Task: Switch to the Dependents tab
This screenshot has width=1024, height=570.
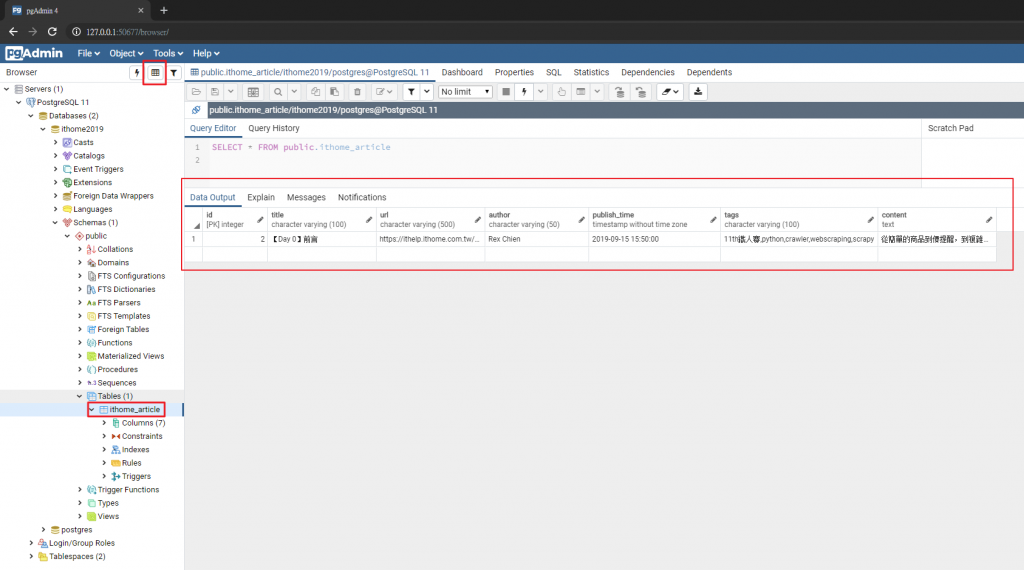Action: (x=709, y=72)
